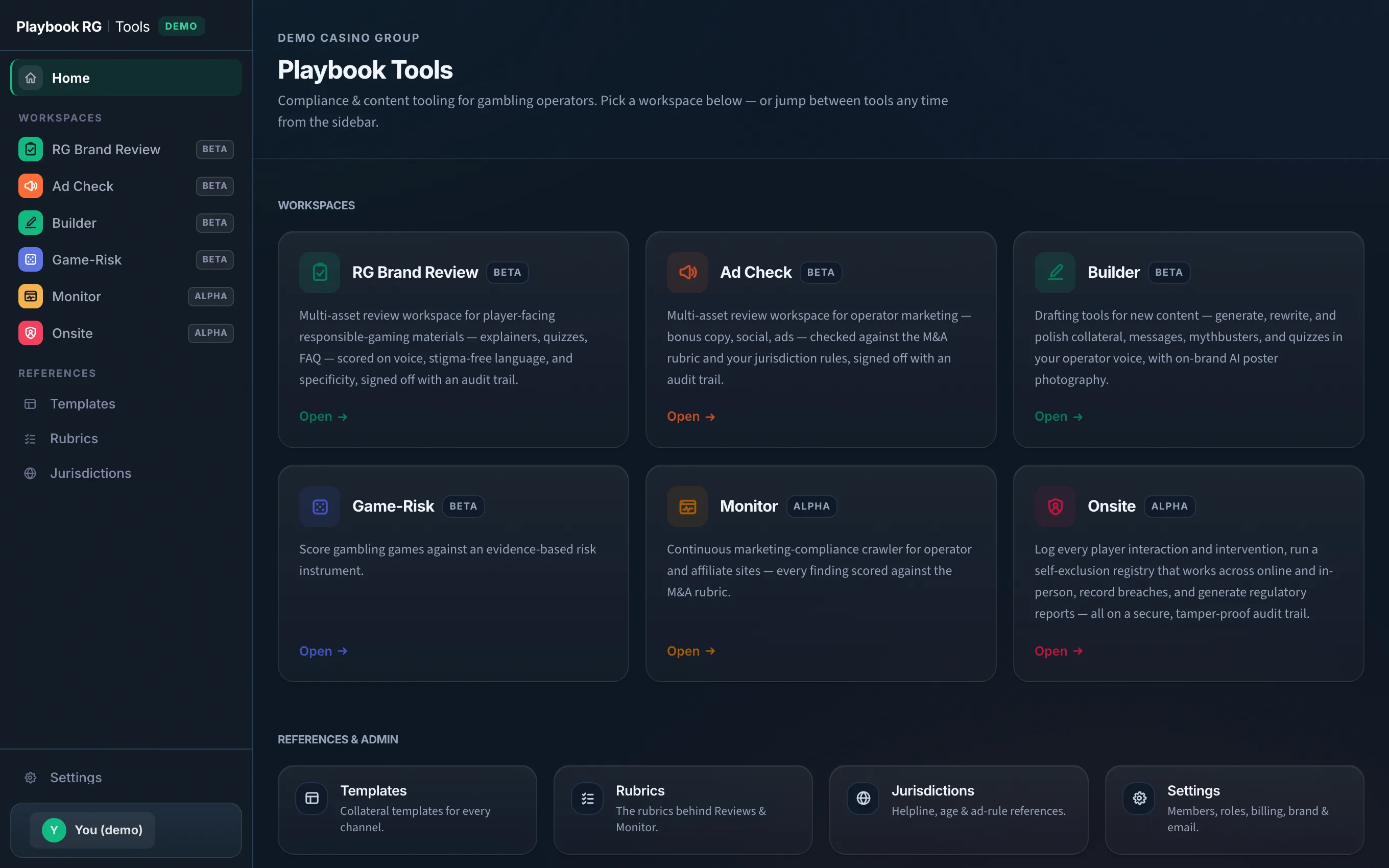The image size is (1389, 868).
Task: Click the Jurisdictions globe icon in sidebar
Action: 31,474
